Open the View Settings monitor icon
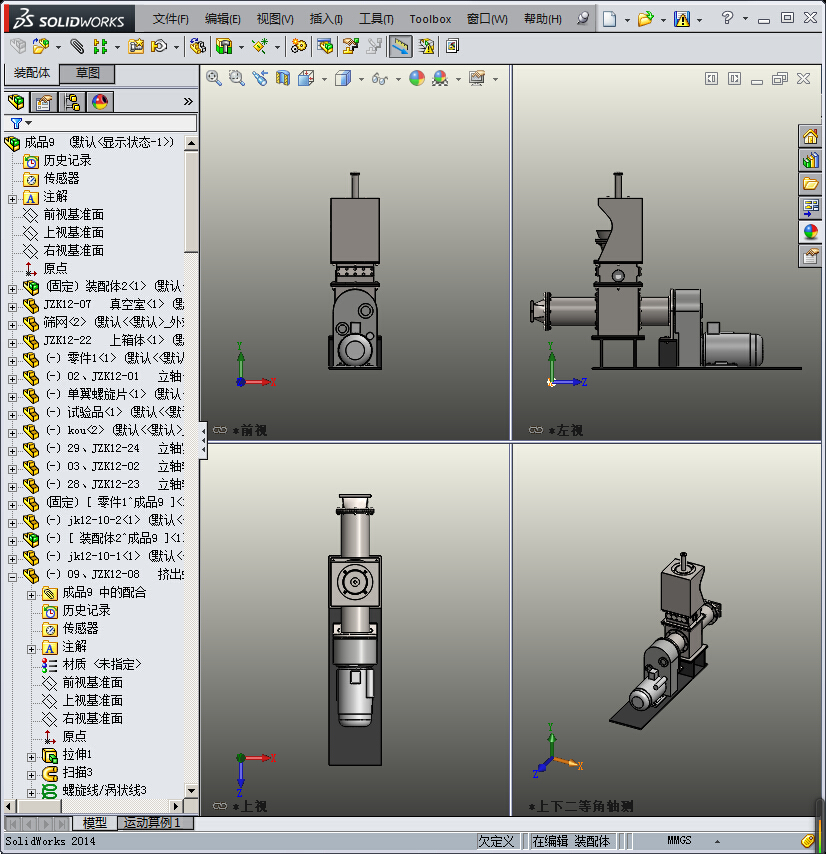This screenshot has height=854, width=826. click(477, 78)
